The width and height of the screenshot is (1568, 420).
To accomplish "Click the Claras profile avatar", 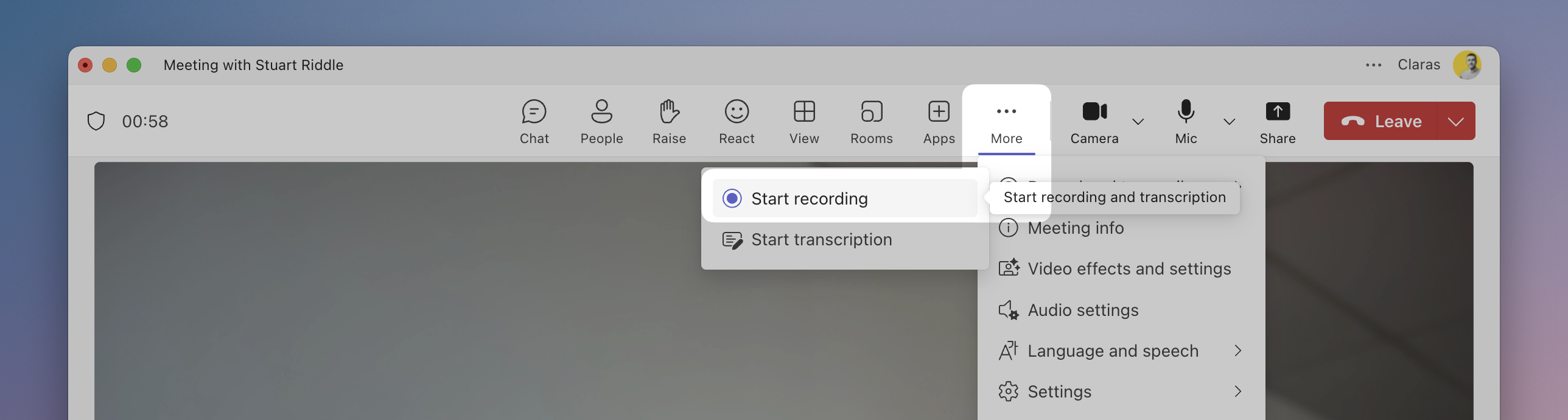I will pos(1467,65).
